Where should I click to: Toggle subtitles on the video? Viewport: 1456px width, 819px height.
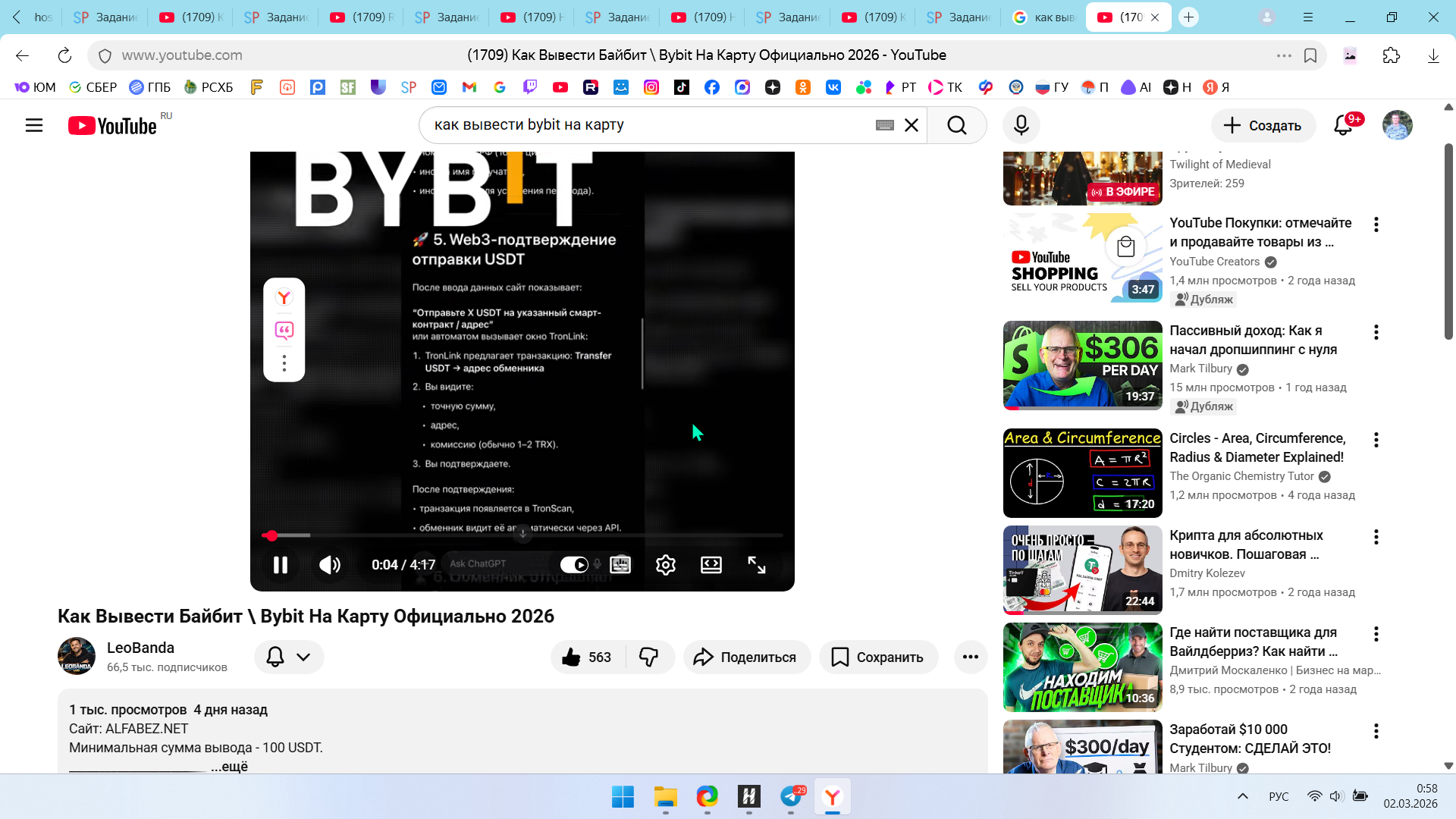620,565
